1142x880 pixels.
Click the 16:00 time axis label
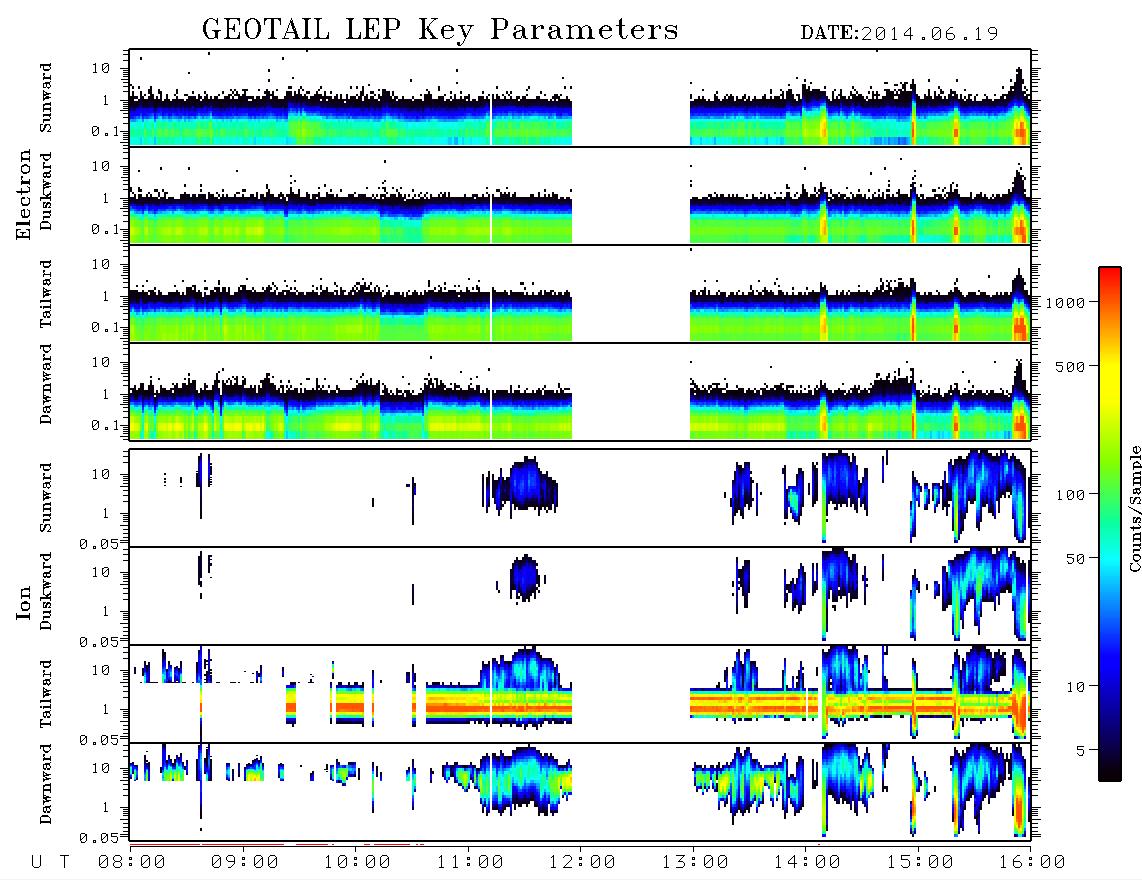[1032, 863]
